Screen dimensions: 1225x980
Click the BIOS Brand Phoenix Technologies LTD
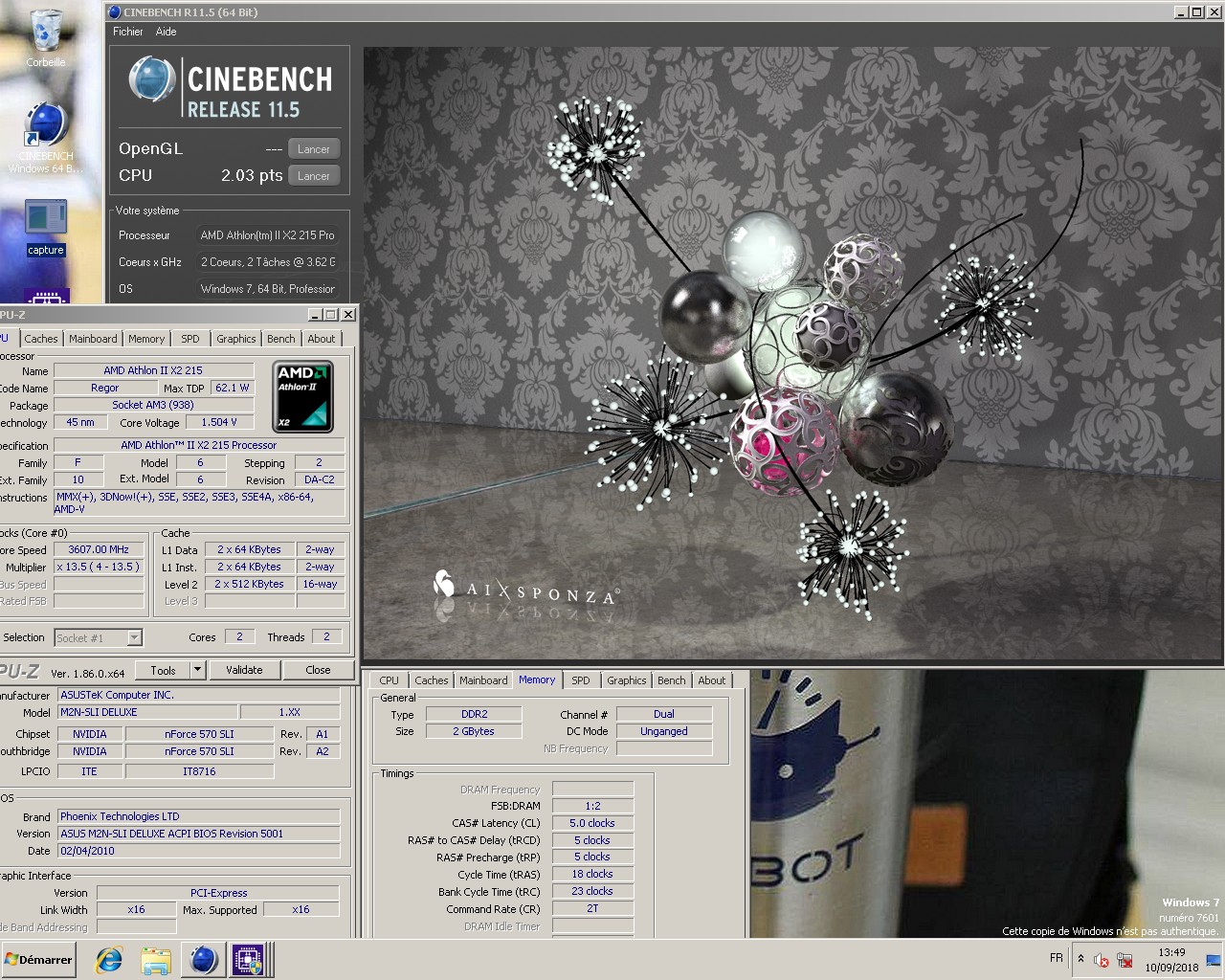pos(198,816)
